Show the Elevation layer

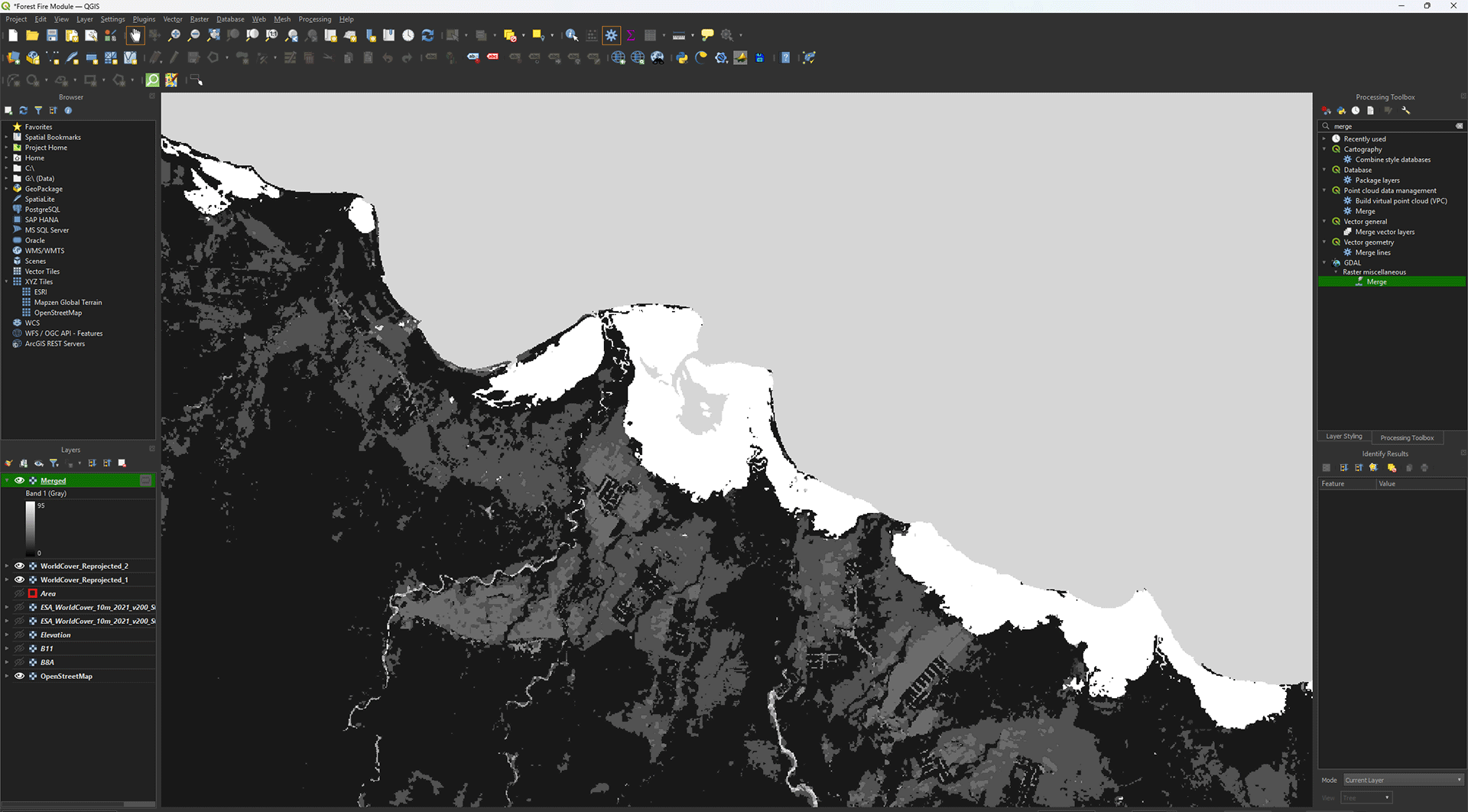pyautogui.click(x=20, y=635)
